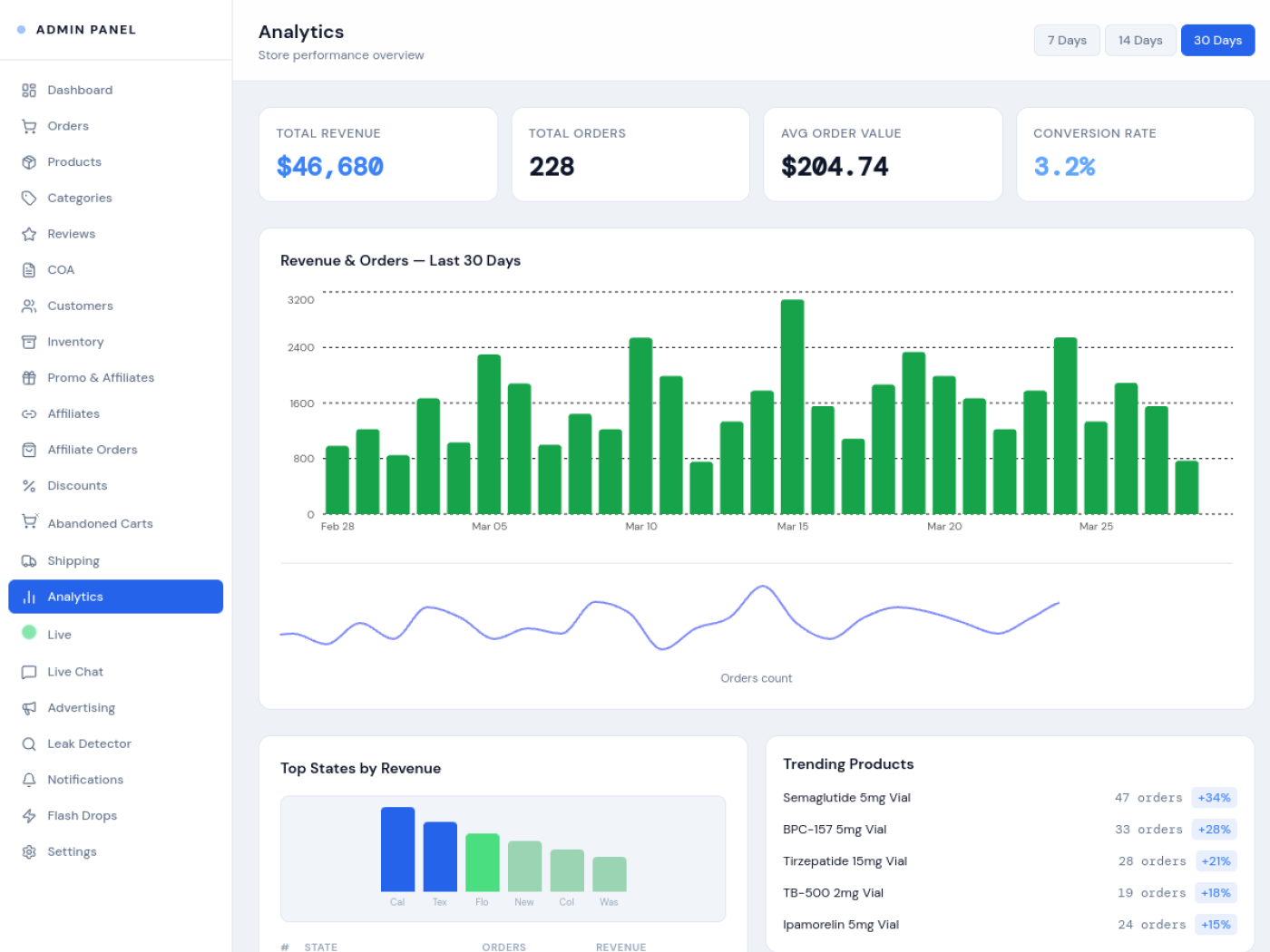Select the 14 Days filter
The height and width of the screenshot is (952, 1270).
(1140, 40)
